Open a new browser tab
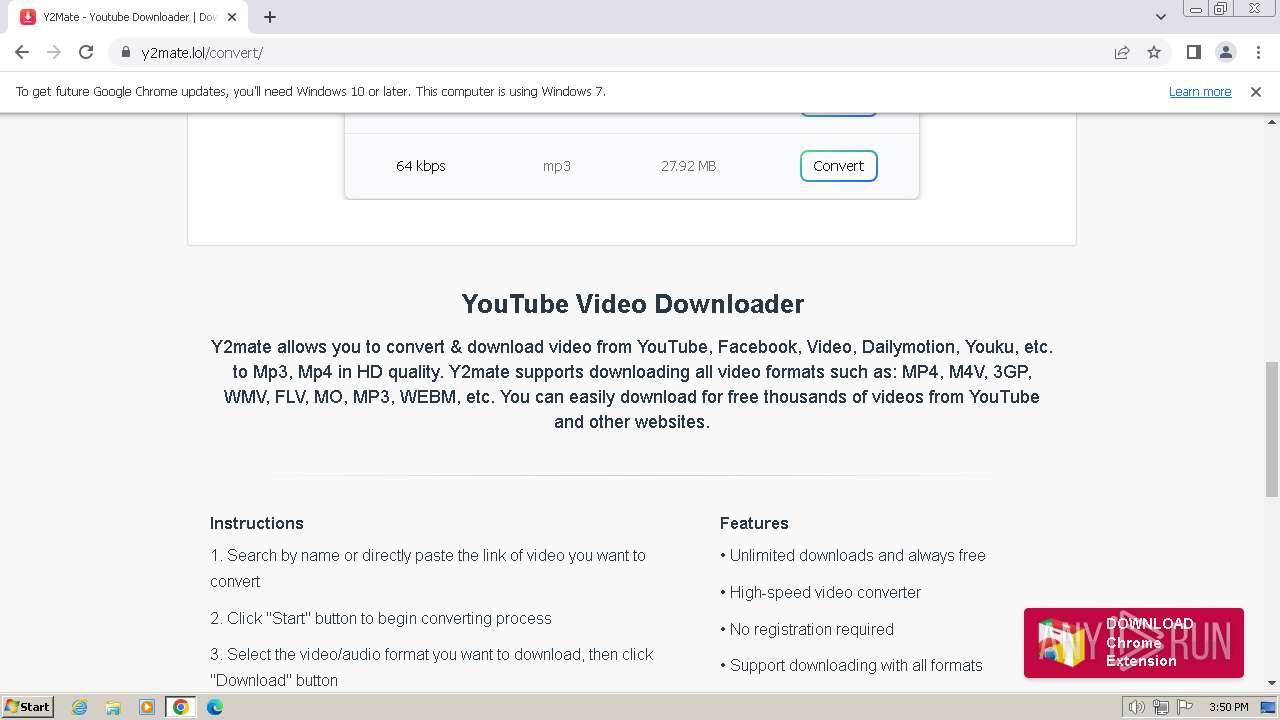Image resolution: width=1280 pixels, height=720 pixels. click(x=270, y=17)
